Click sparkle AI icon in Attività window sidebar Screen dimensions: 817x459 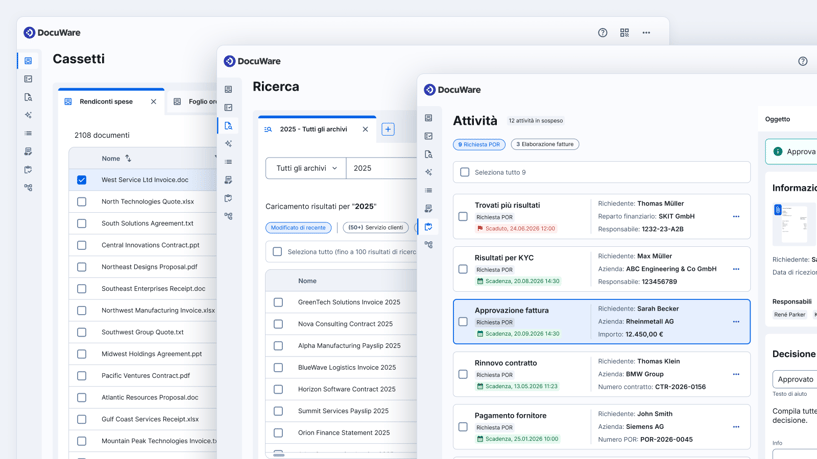(428, 172)
